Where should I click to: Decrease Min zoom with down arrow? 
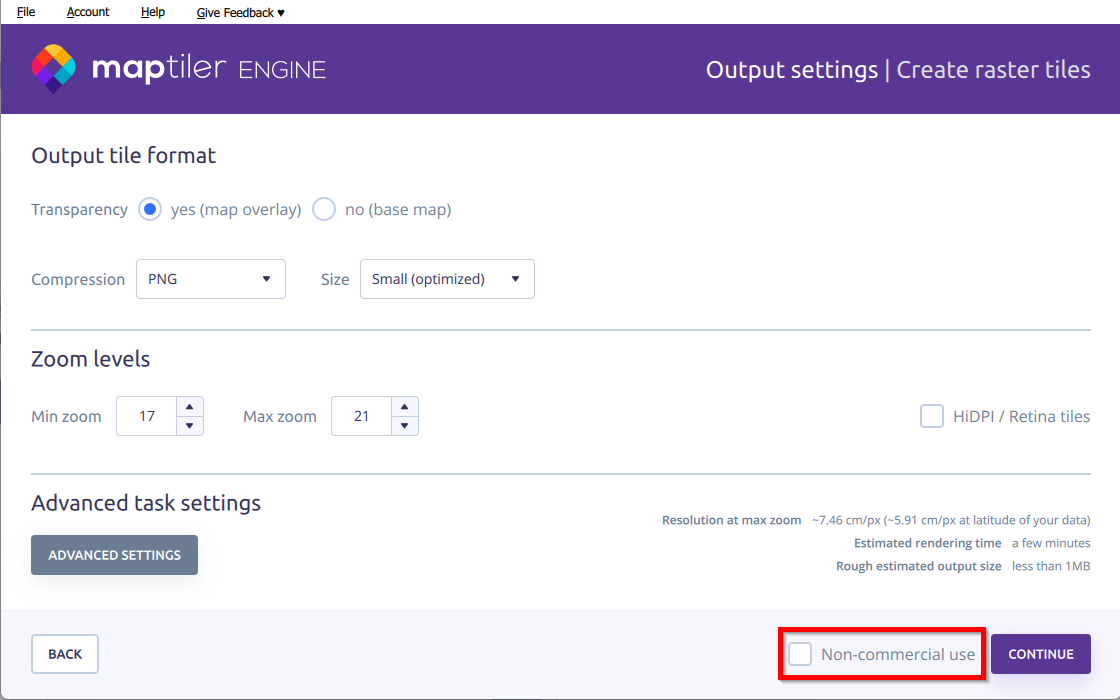189,426
